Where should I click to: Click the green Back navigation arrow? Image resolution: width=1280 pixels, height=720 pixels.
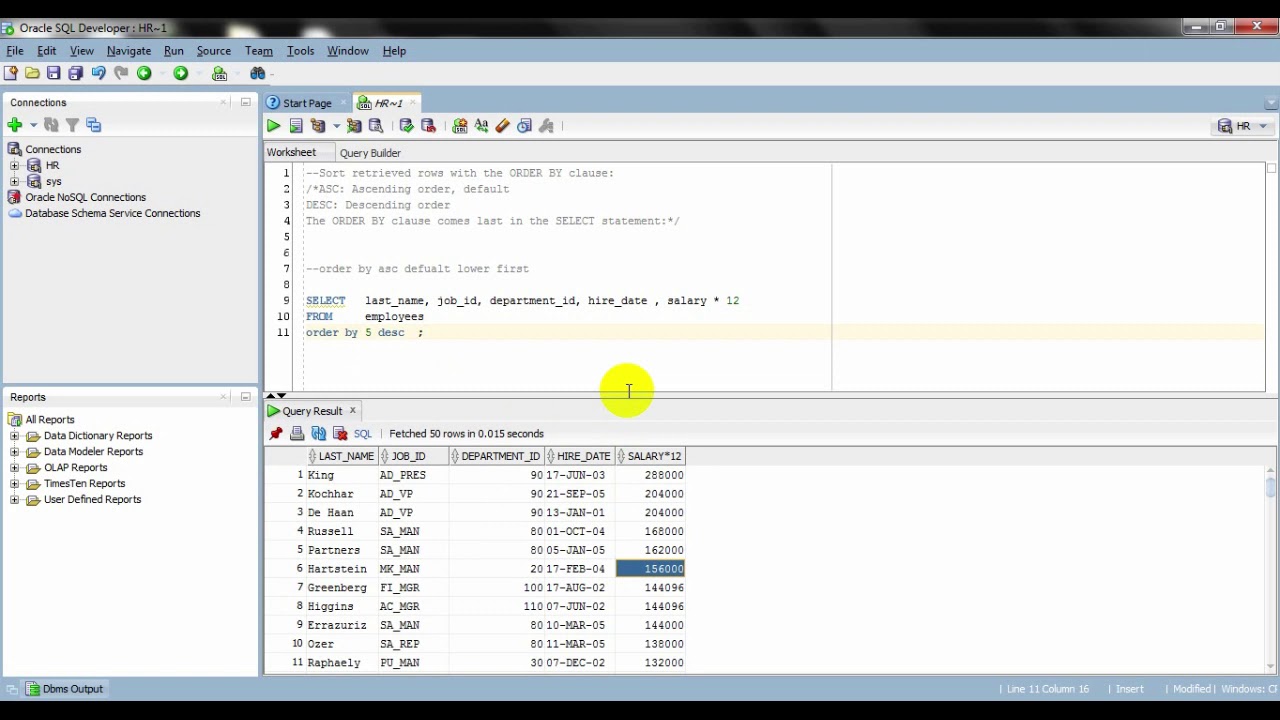click(x=144, y=73)
